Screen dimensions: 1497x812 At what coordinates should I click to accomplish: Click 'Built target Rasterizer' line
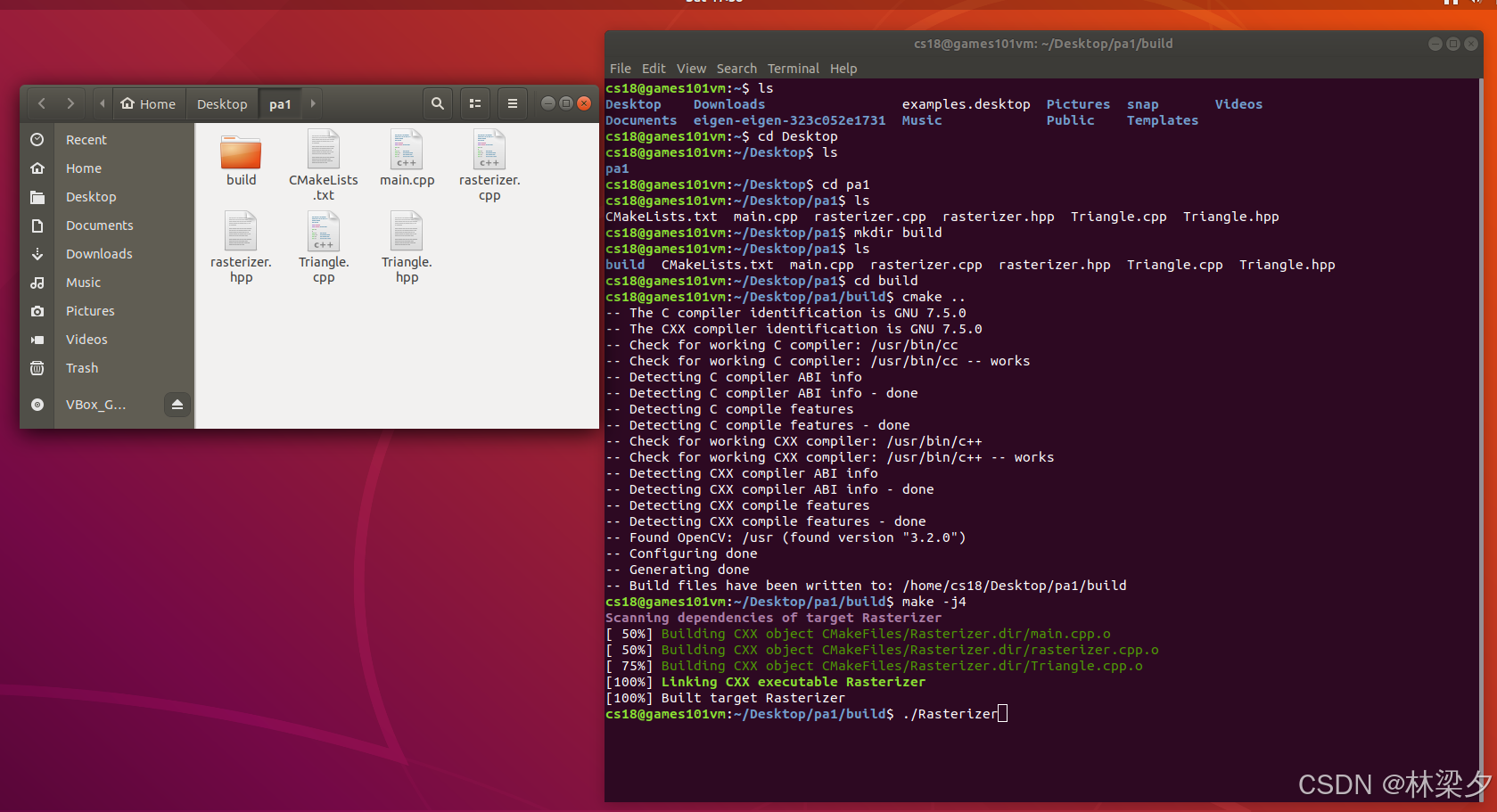tap(725, 698)
